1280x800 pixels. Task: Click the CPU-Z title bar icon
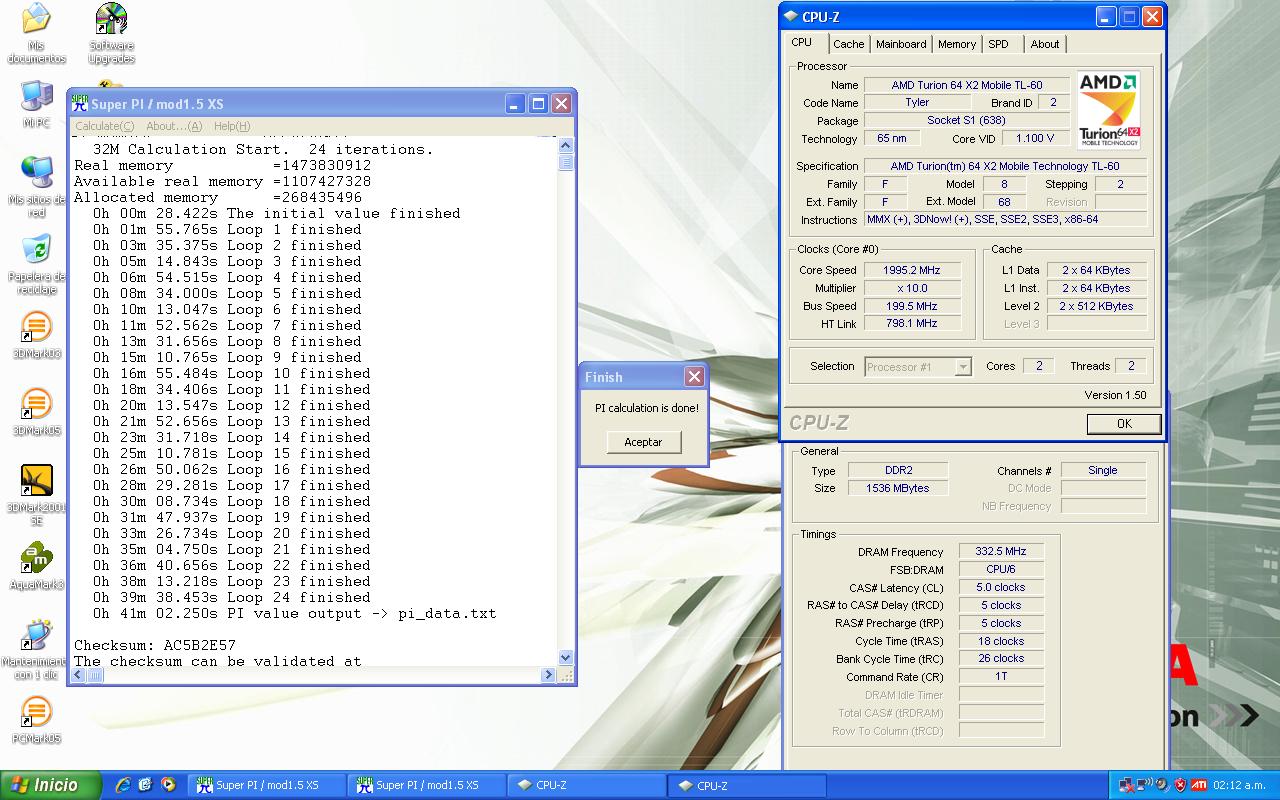click(791, 17)
